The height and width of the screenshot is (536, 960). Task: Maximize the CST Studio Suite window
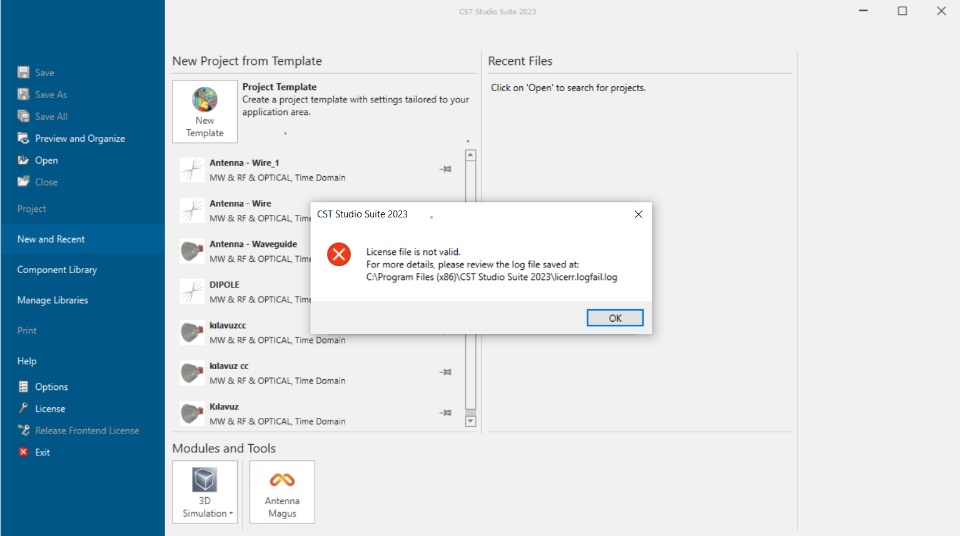902,11
